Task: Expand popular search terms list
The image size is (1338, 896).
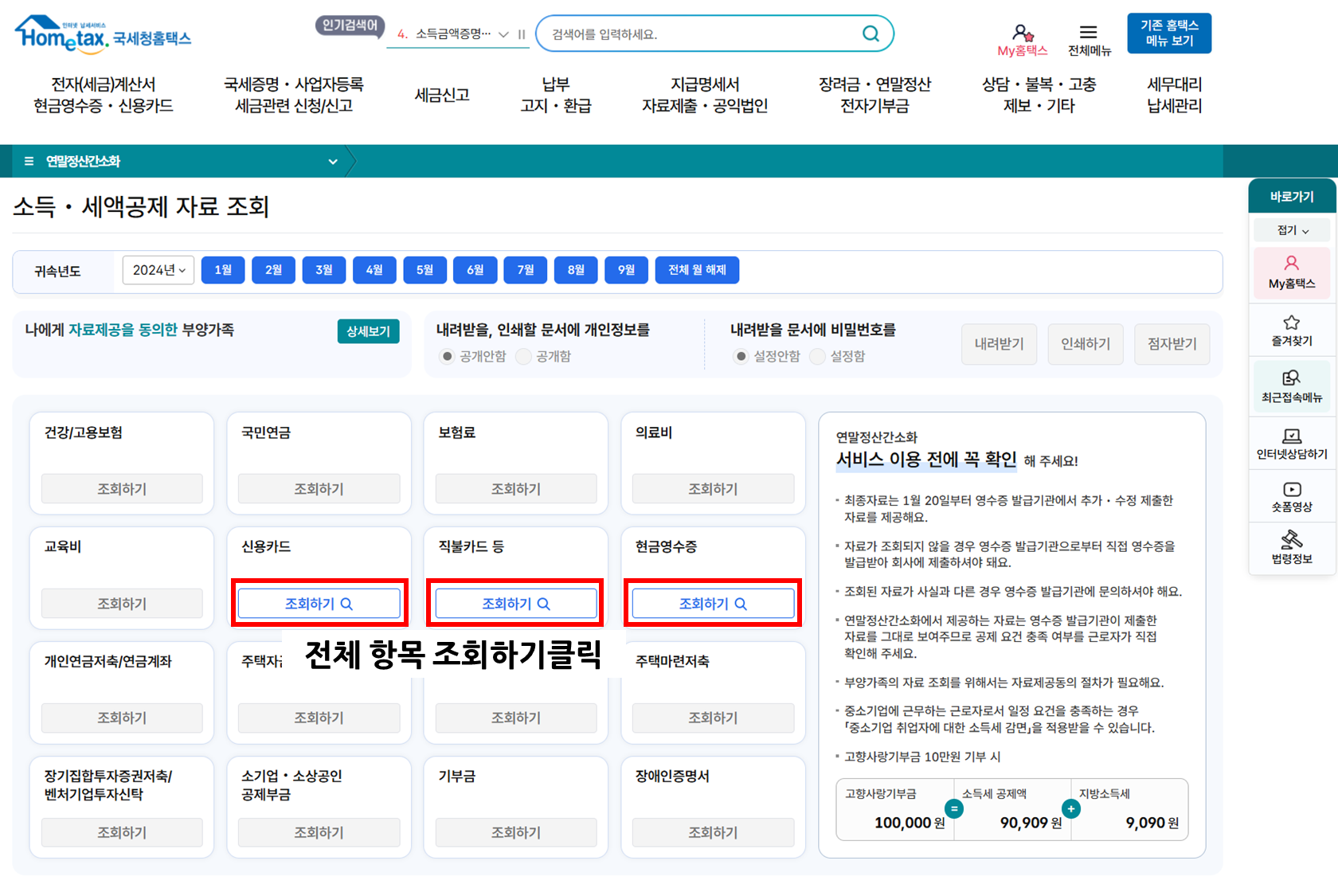Action: click(x=503, y=34)
